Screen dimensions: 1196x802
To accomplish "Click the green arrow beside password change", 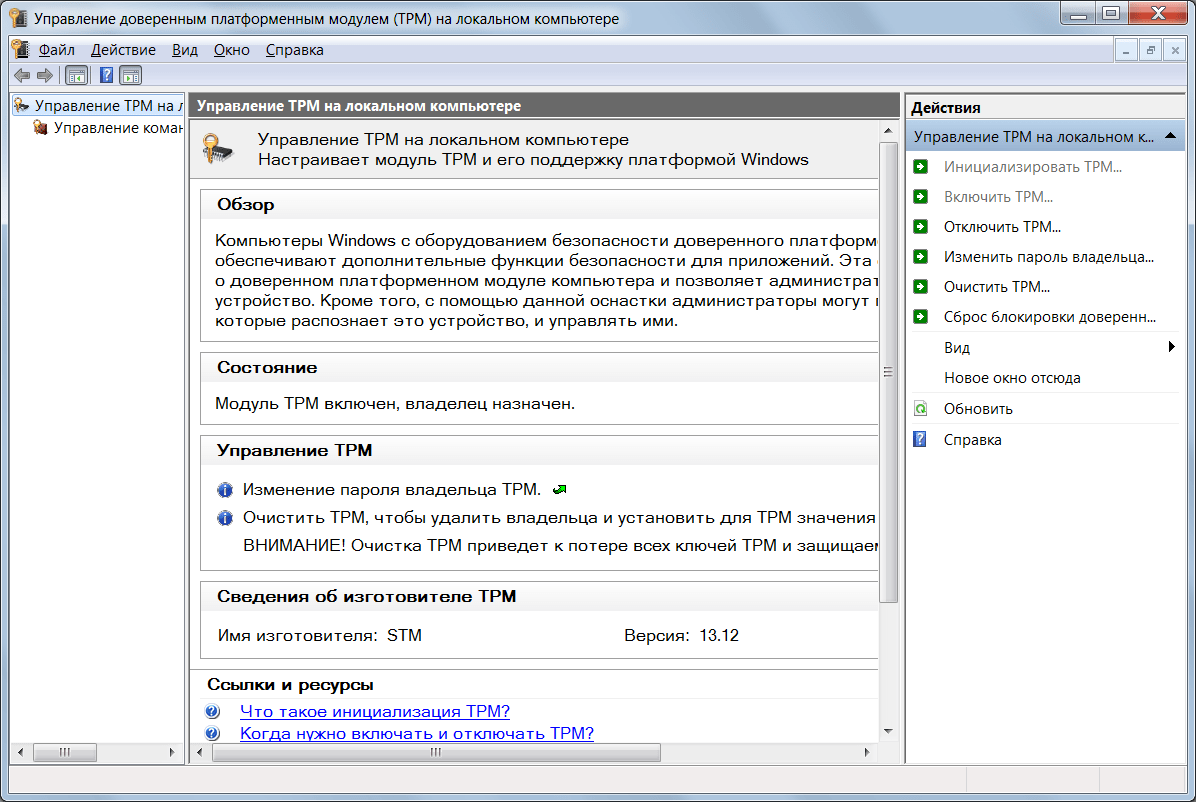I will click(560, 489).
